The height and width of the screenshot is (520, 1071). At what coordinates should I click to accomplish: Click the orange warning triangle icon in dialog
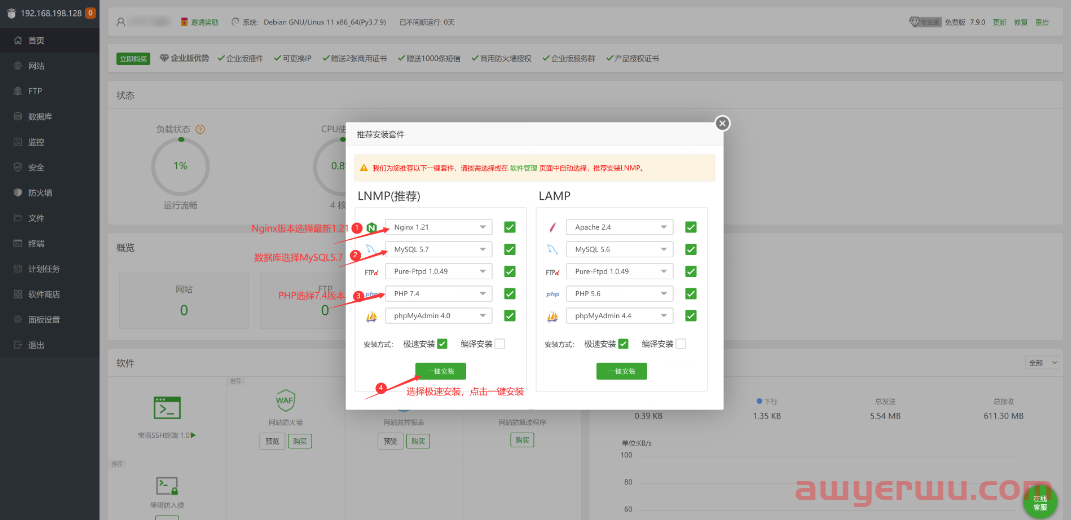364,167
